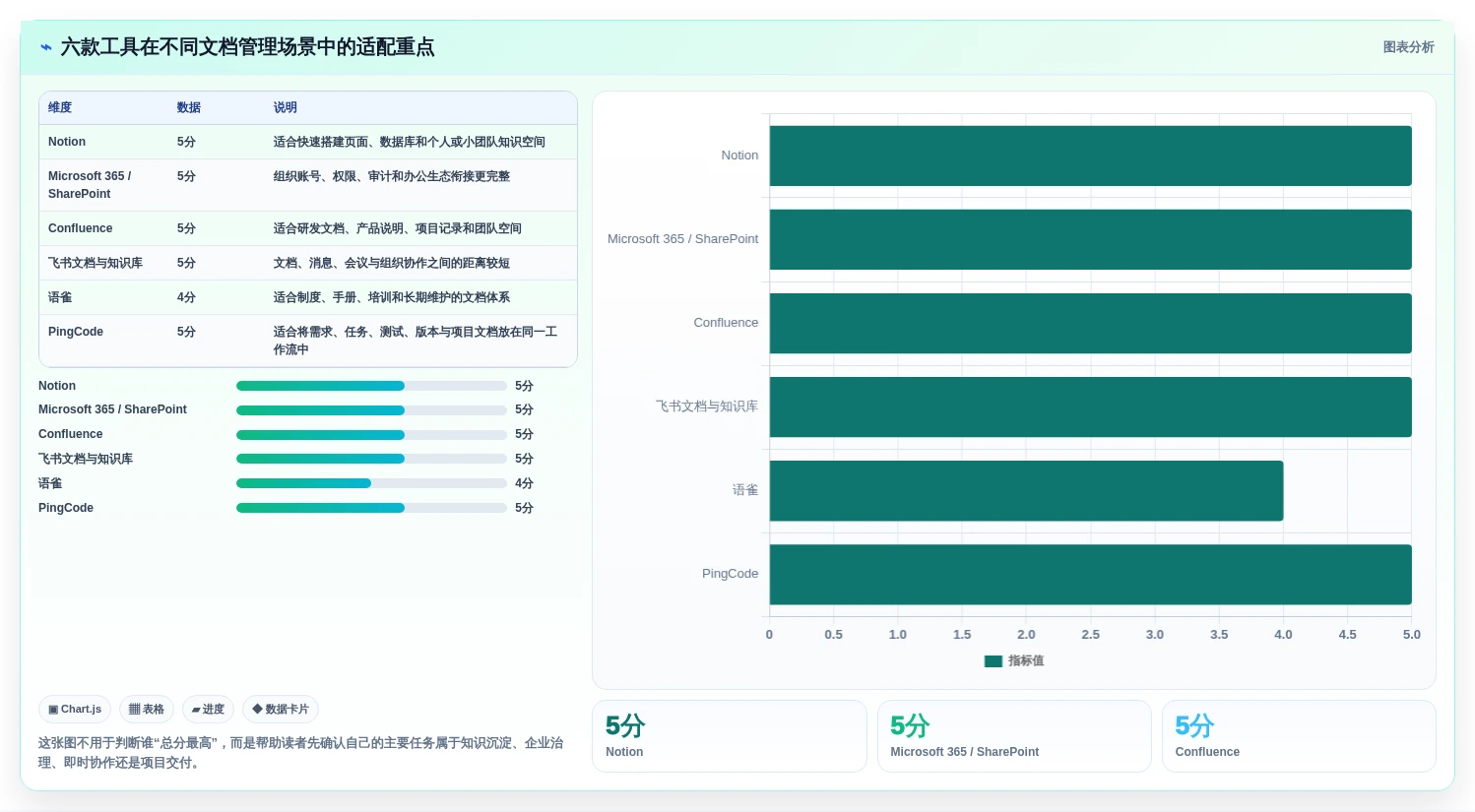Click the Confluence bar in the chart
Viewport: 1475px width, 812px height.
[1090, 323]
